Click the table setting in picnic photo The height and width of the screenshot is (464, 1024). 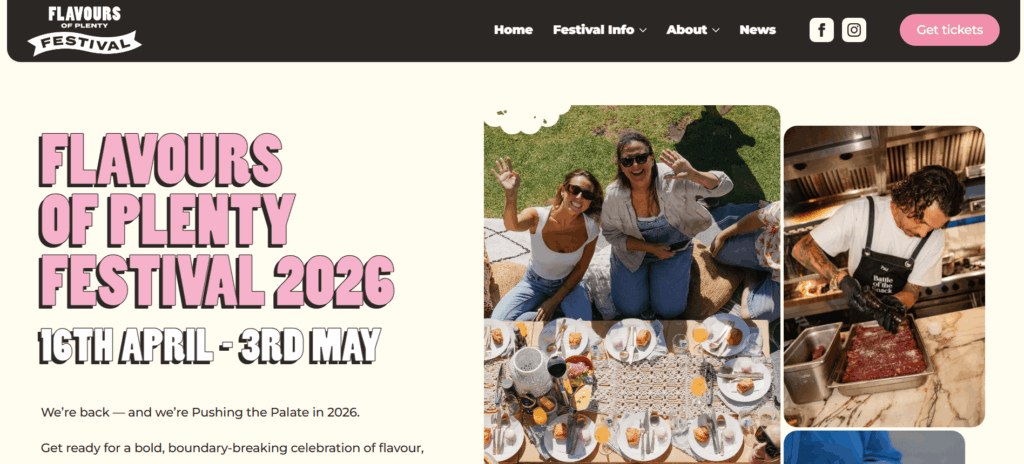627,391
